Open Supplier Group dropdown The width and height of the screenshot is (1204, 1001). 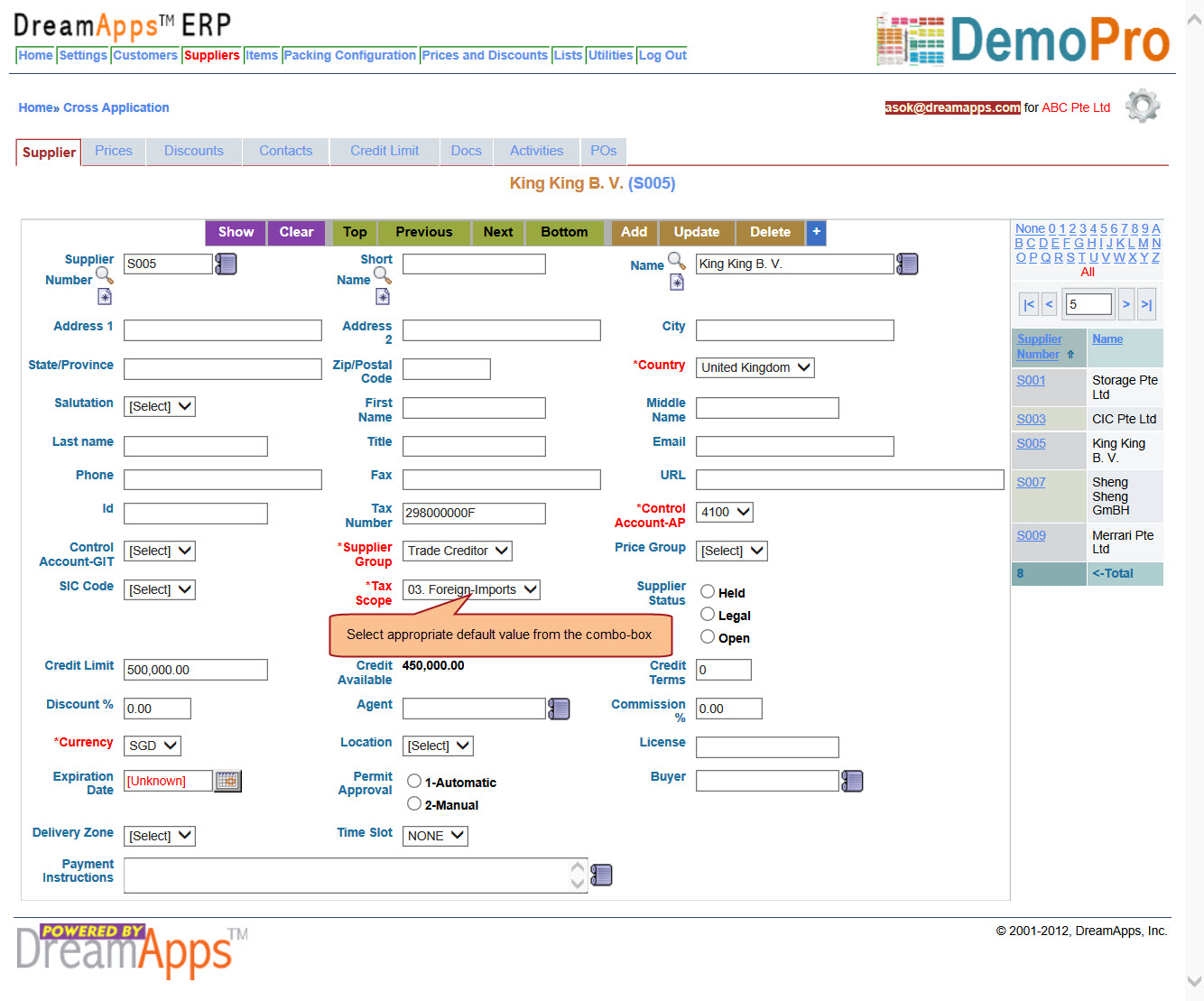[458, 551]
